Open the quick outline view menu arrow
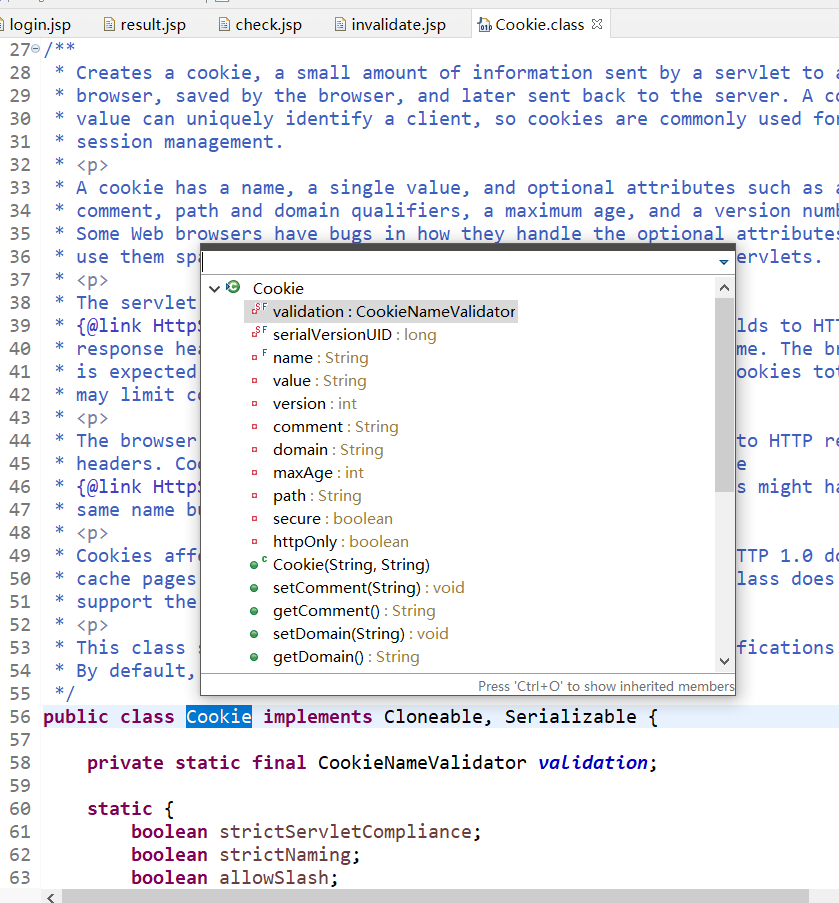The width and height of the screenshot is (839, 903). [x=724, y=262]
